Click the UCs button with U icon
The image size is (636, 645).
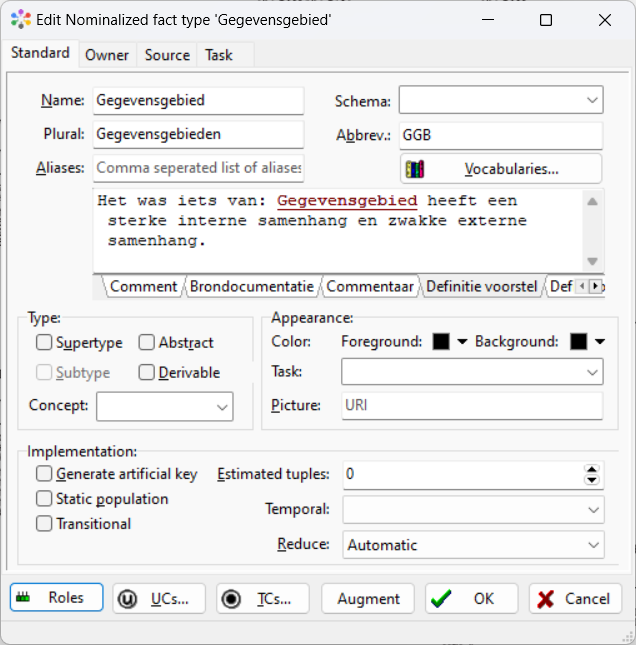[x=159, y=598]
